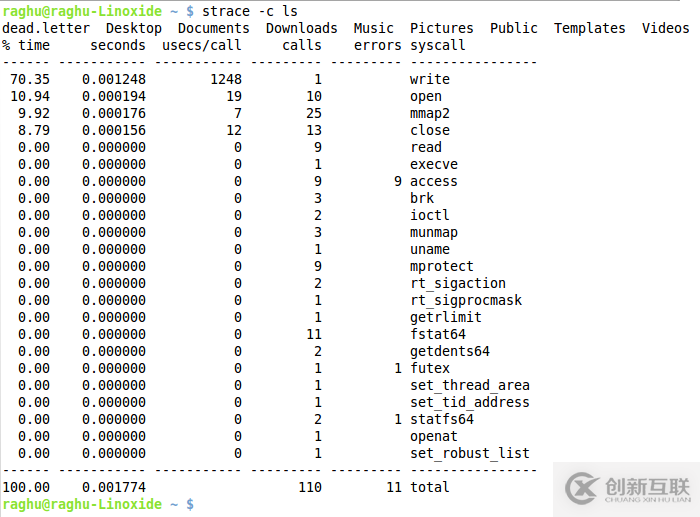Select the 0.000156 seconds value
Screen dimensions: 700x517
pyautogui.click(x=114, y=130)
